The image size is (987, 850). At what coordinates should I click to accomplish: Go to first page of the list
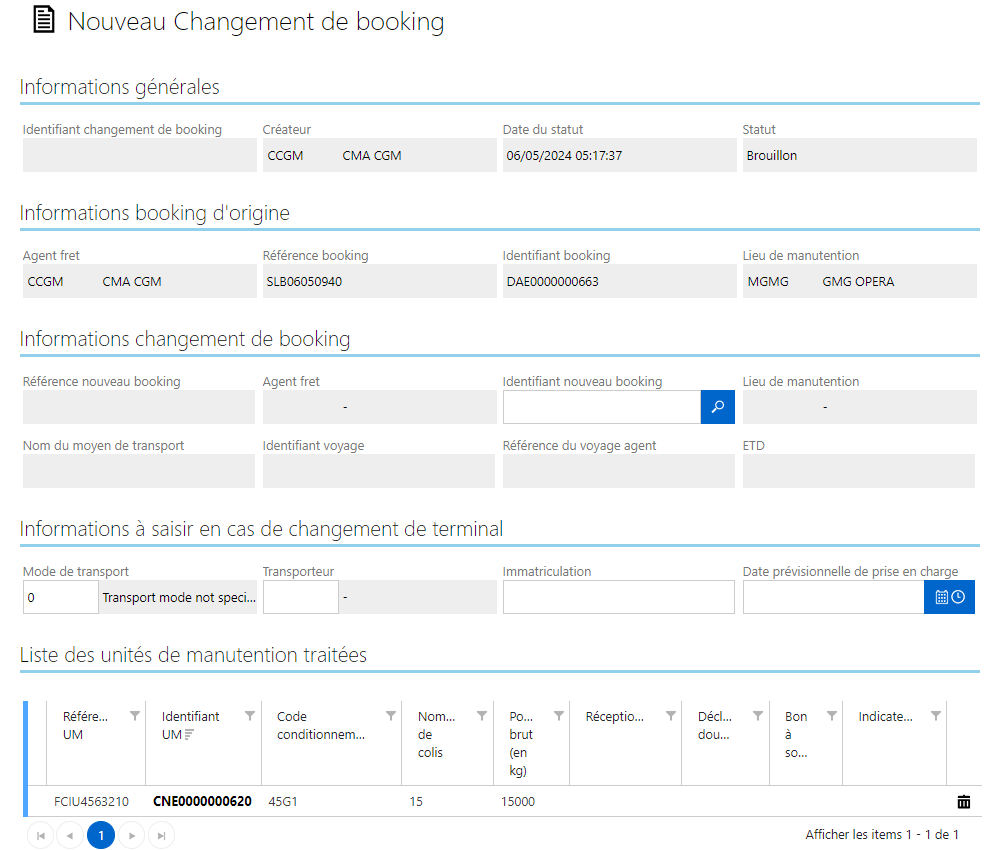pos(41,836)
